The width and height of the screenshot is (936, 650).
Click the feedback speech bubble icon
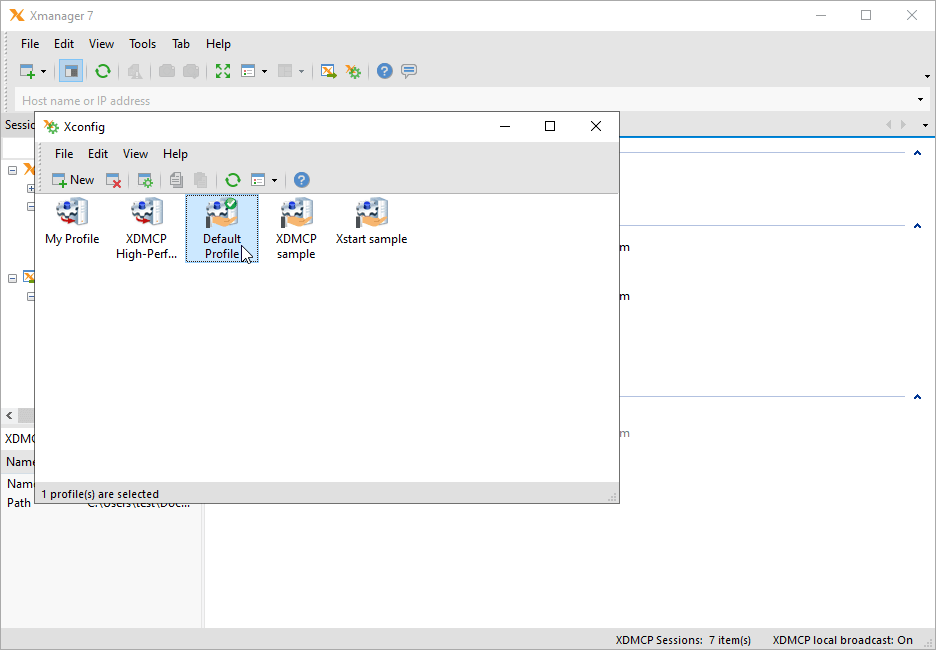pos(409,72)
